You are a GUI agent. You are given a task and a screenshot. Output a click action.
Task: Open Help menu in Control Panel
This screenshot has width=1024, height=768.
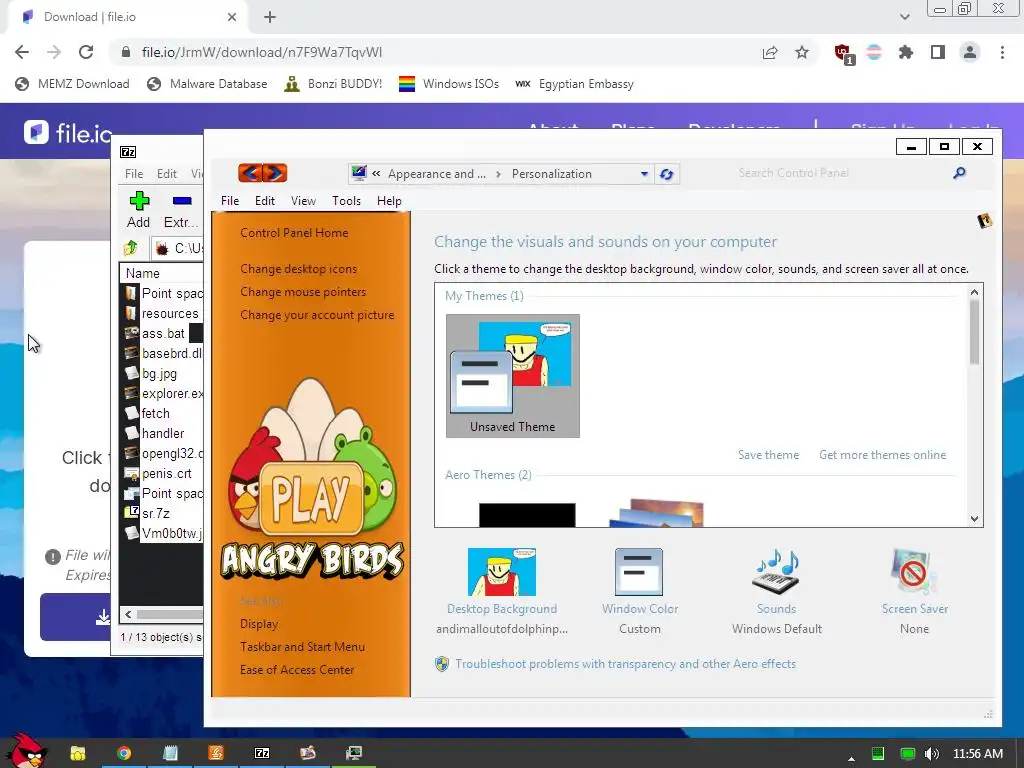tap(389, 201)
